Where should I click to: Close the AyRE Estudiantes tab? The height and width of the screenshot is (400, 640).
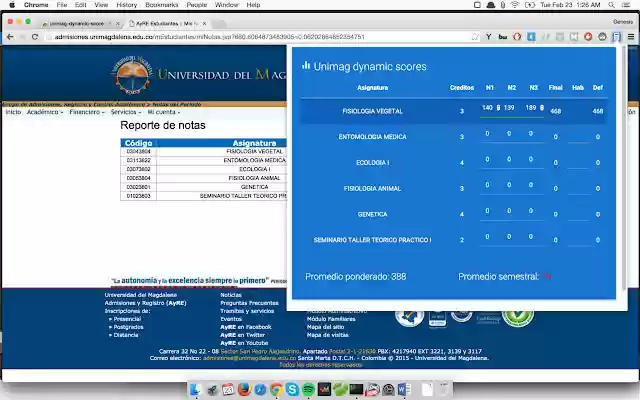coord(204,24)
